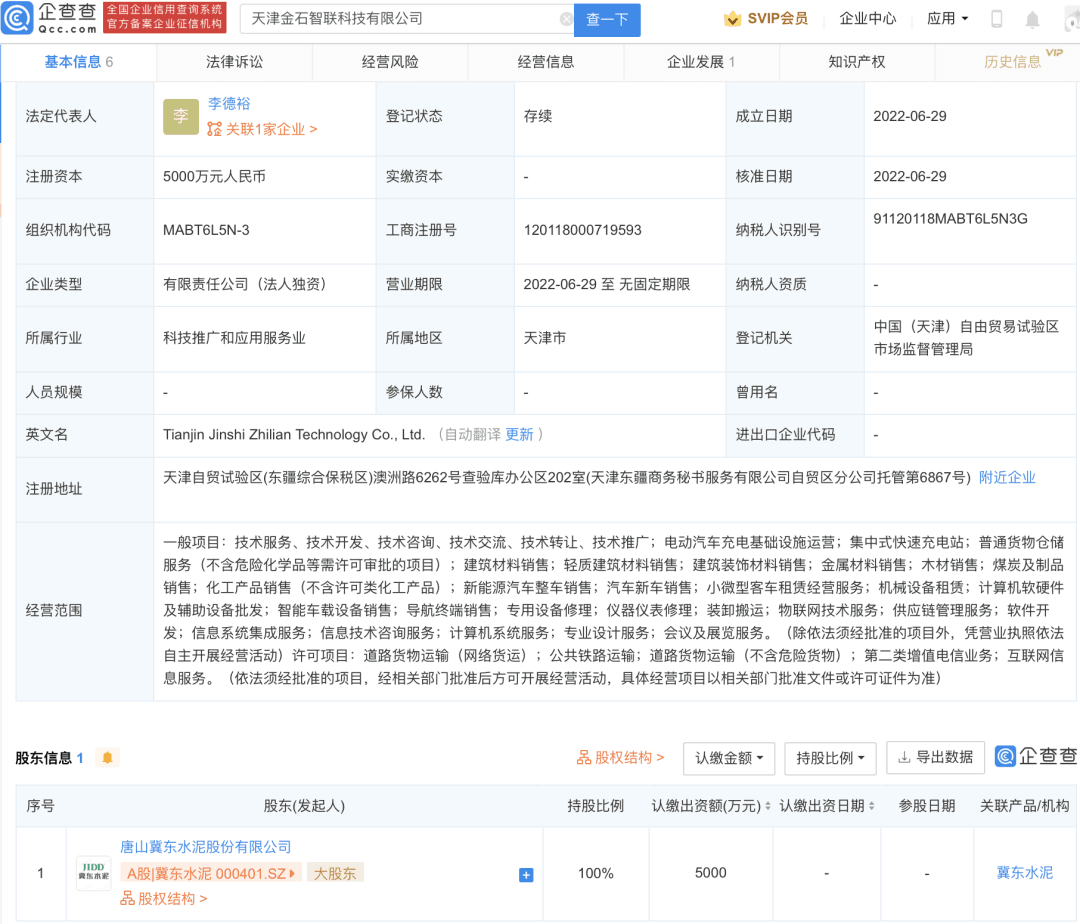The image size is (1080, 924).
Task: Open notifications via header bell icon
Action: click(x=1032, y=19)
